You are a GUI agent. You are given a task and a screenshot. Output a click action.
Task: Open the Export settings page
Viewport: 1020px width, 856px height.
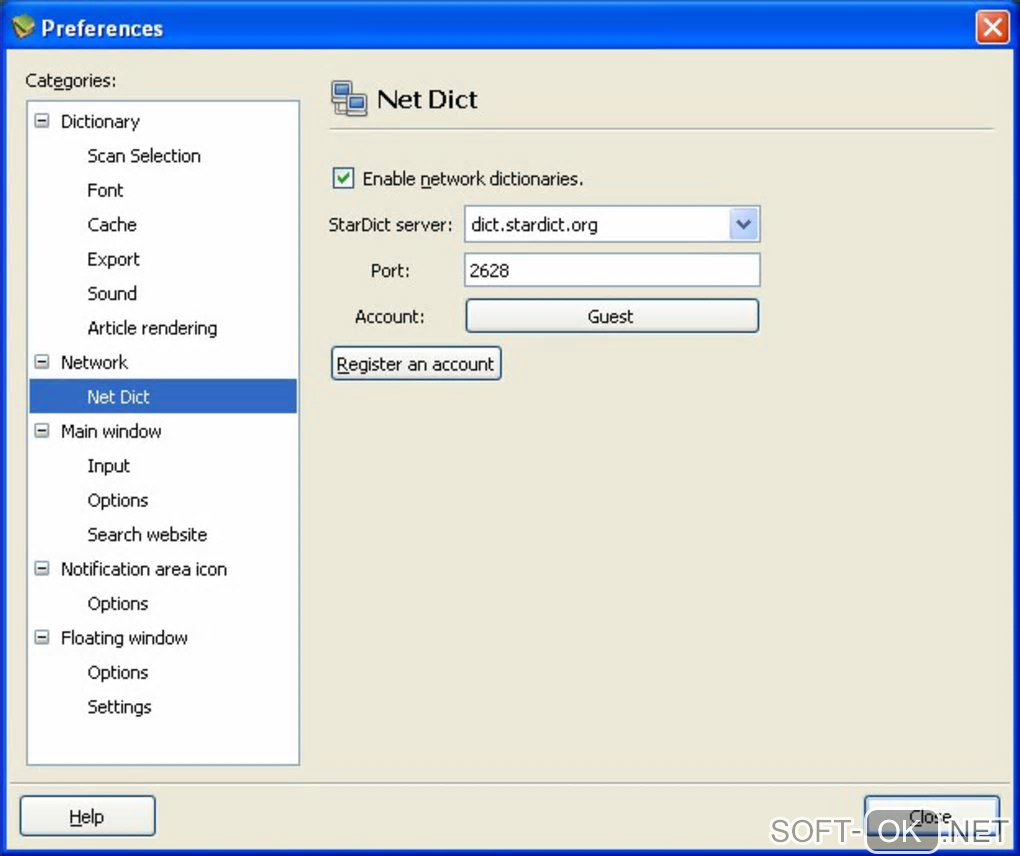pyautogui.click(x=113, y=260)
